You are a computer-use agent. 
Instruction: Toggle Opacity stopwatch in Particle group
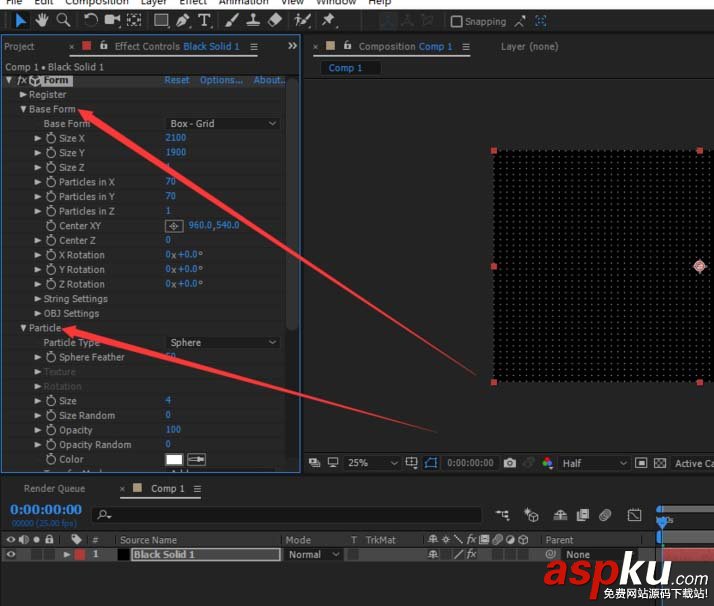click(x=51, y=430)
